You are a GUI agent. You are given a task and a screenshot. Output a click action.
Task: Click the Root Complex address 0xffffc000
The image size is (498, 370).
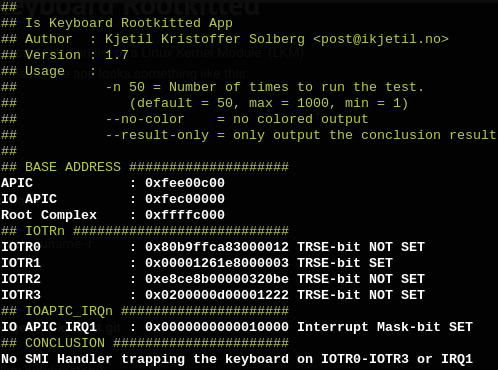click(x=185, y=215)
